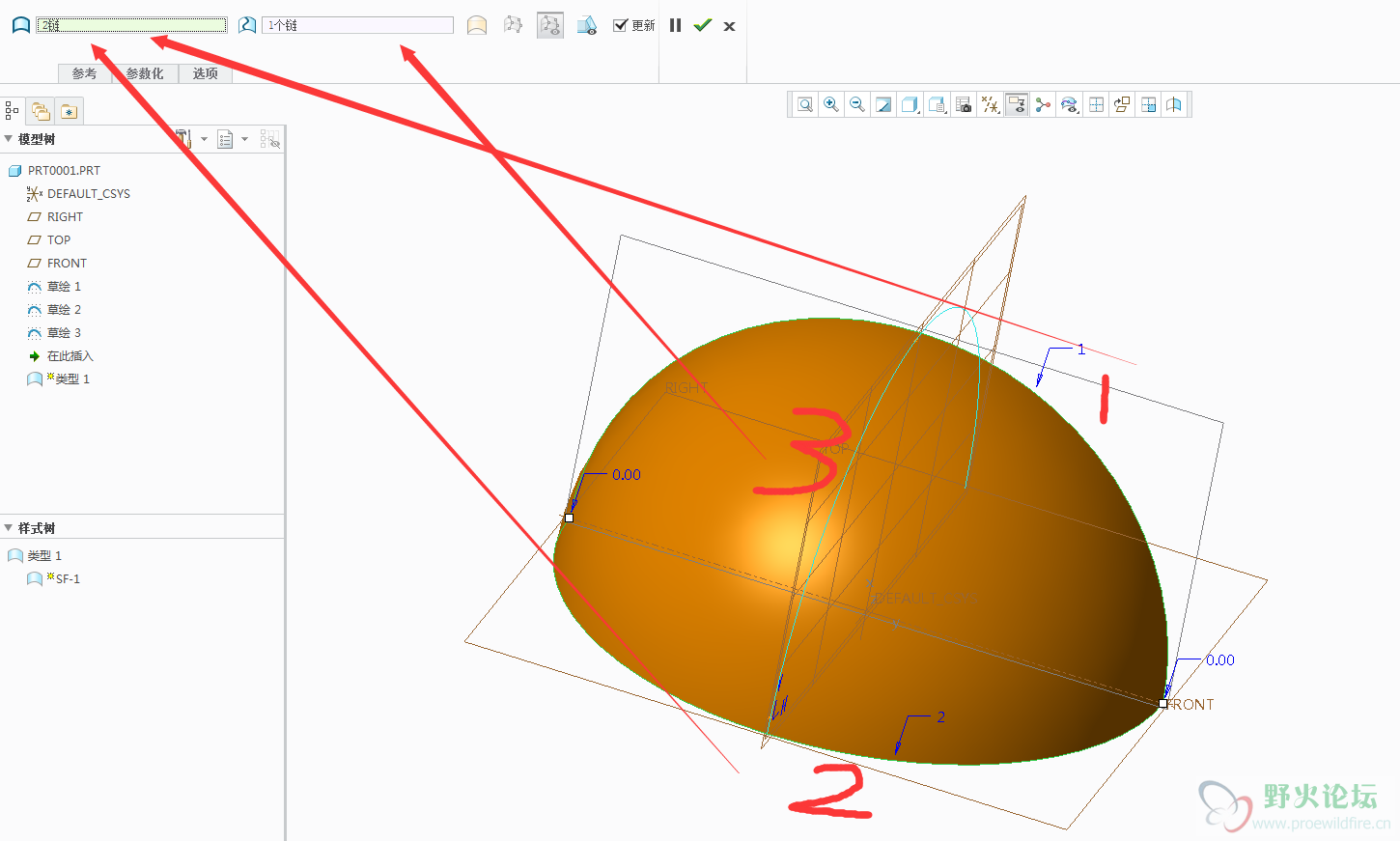Click the Zoom Out magnifier icon
Image resolution: width=1400 pixels, height=841 pixels.
[856, 104]
